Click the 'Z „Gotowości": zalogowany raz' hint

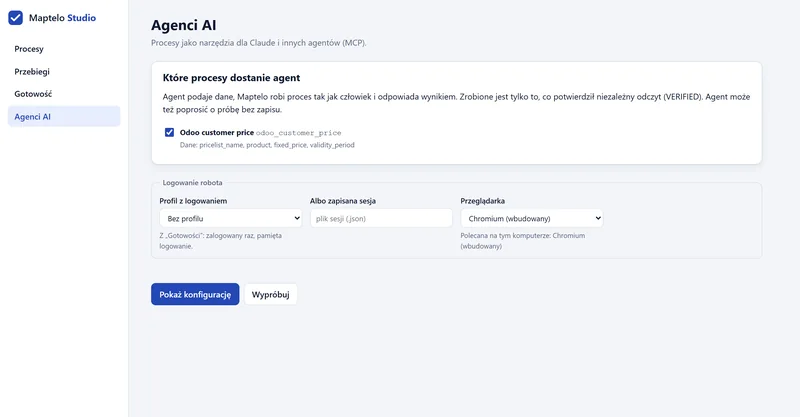[x=220, y=241]
